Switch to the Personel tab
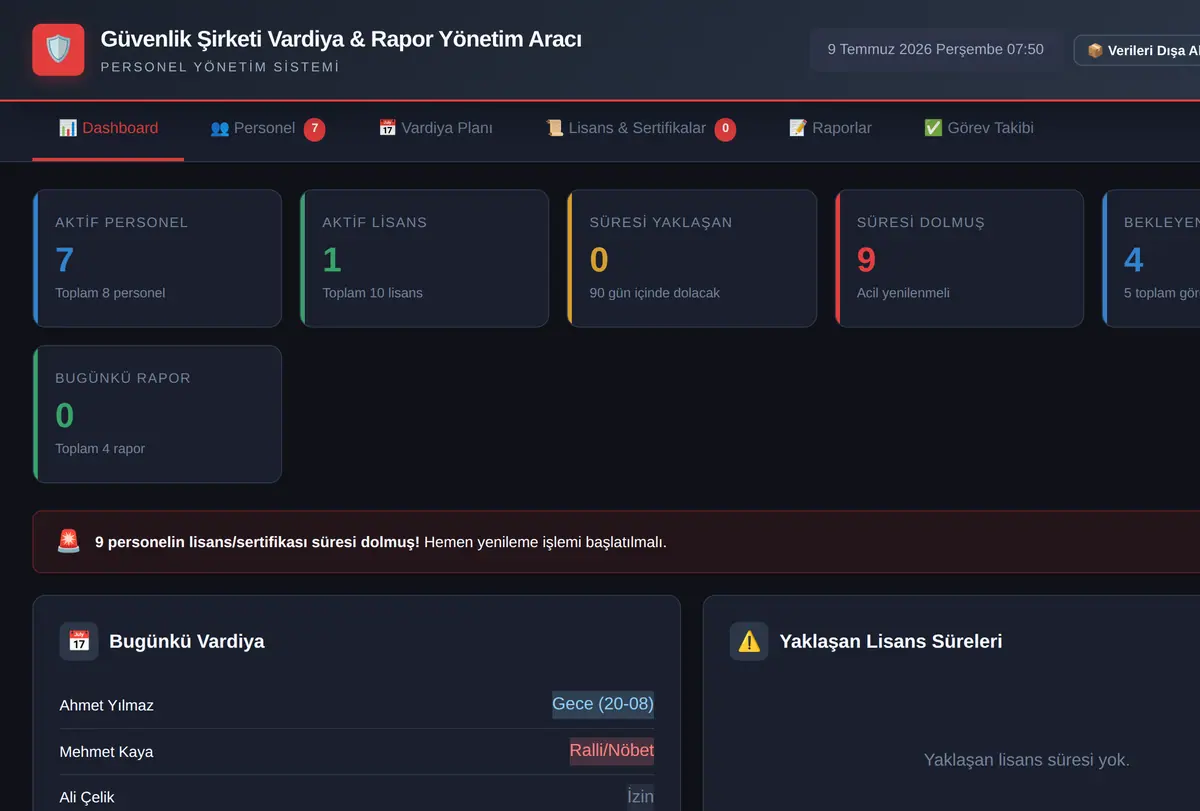This screenshot has height=811, width=1200. tap(267, 129)
